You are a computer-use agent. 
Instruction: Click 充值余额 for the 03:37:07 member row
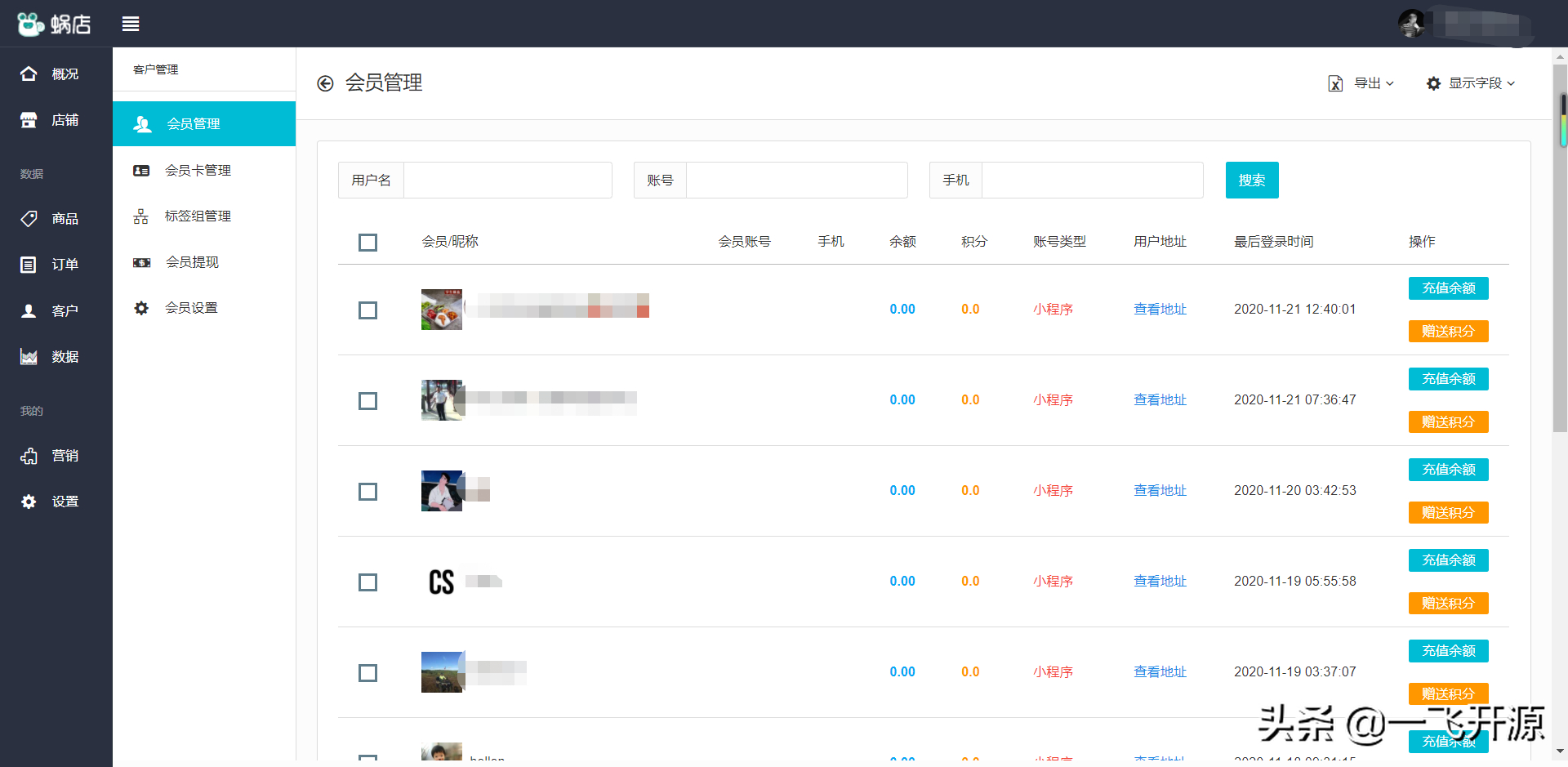pyautogui.click(x=1448, y=650)
